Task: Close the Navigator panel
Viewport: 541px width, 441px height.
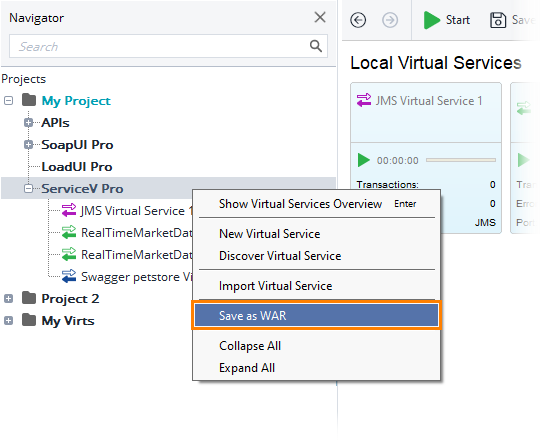Action: pyautogui.click(x=320, y=17)
